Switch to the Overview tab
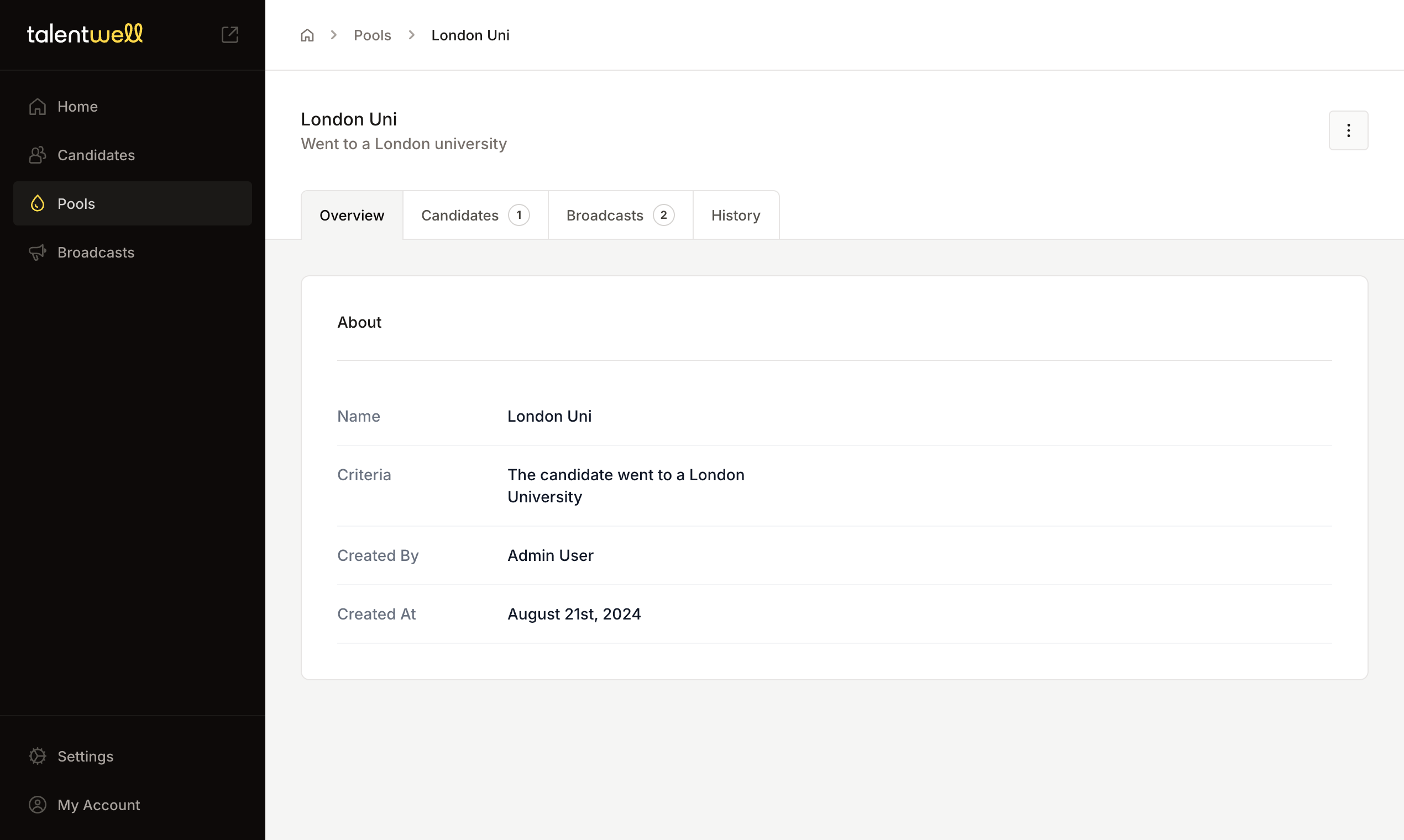The width and height of the screenshot is (1404, 840). click(x=352, y=215)
